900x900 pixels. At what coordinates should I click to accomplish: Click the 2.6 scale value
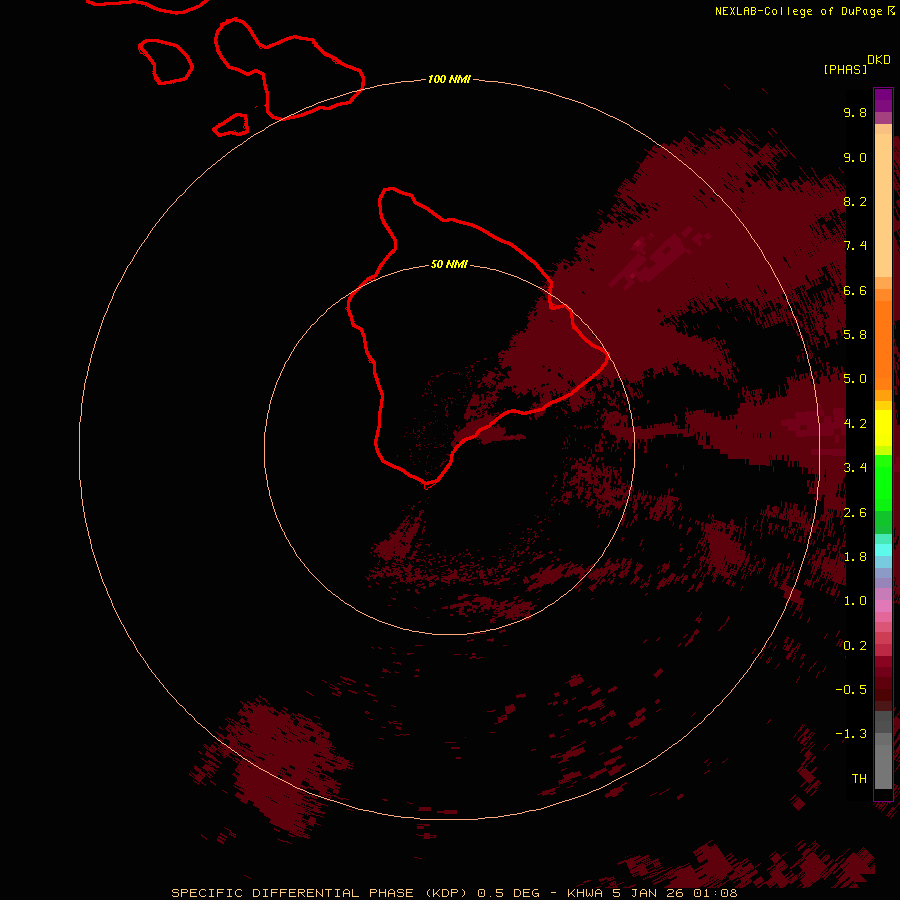pos(855,513)
